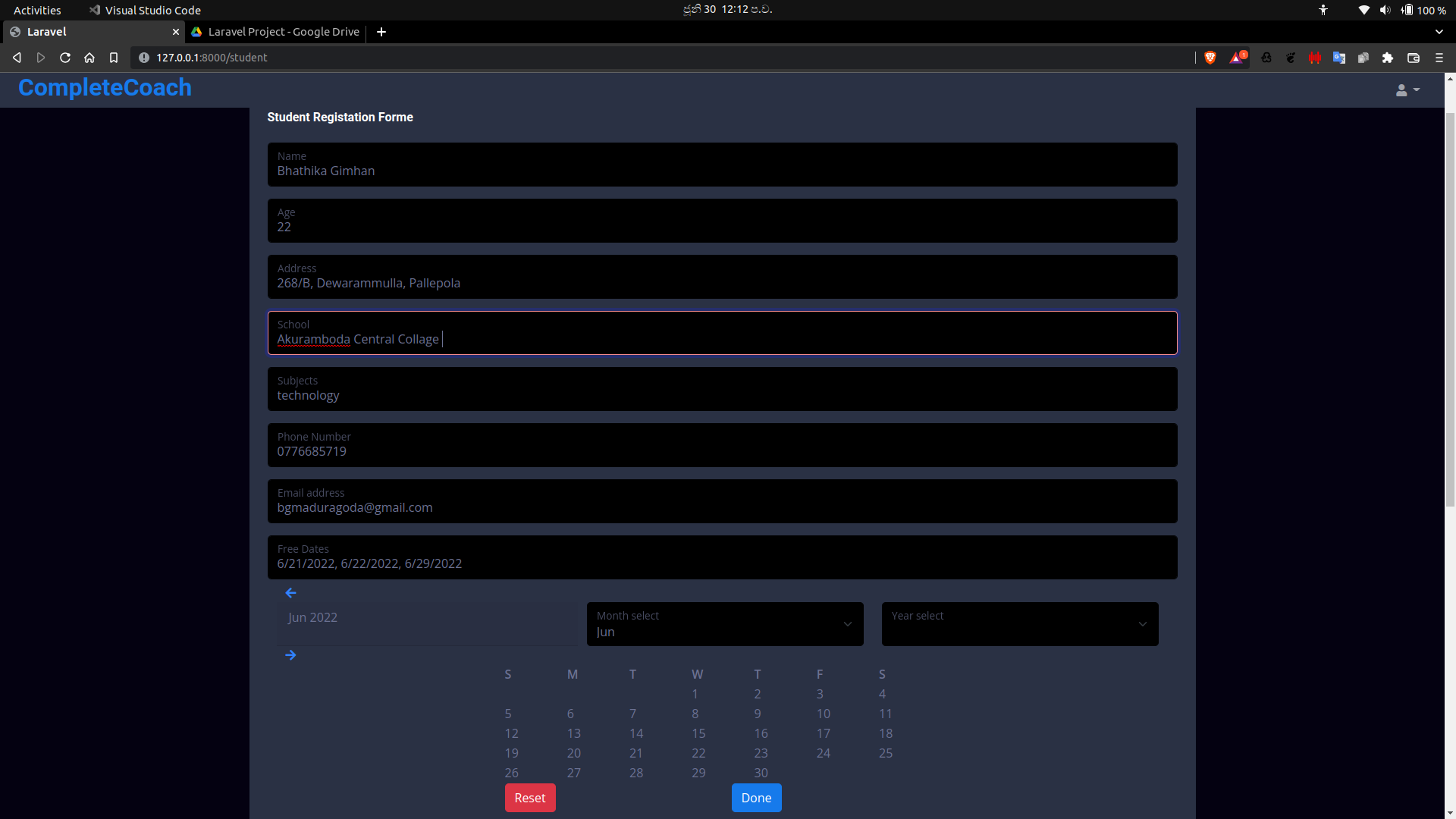Open the Google Translate extension
The width and height of the screenshot is (1456, 819).
1339,58
